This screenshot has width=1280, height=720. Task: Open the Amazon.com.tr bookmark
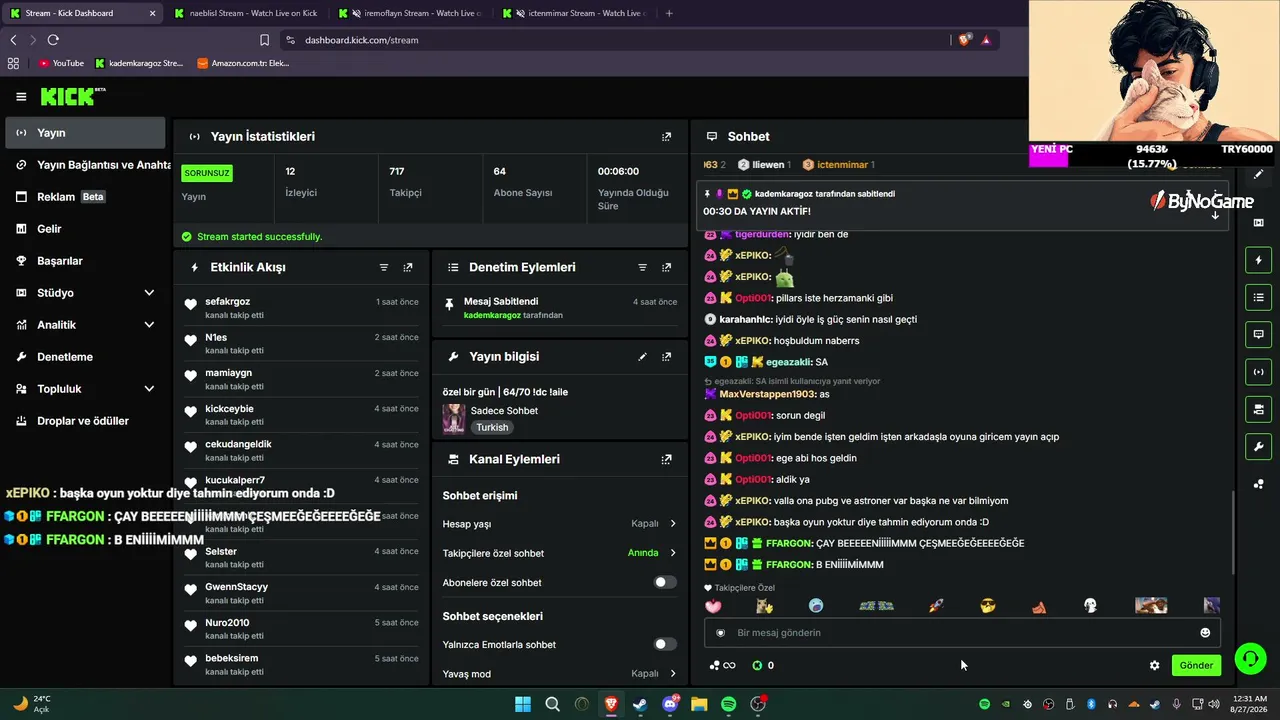point(243,63)
